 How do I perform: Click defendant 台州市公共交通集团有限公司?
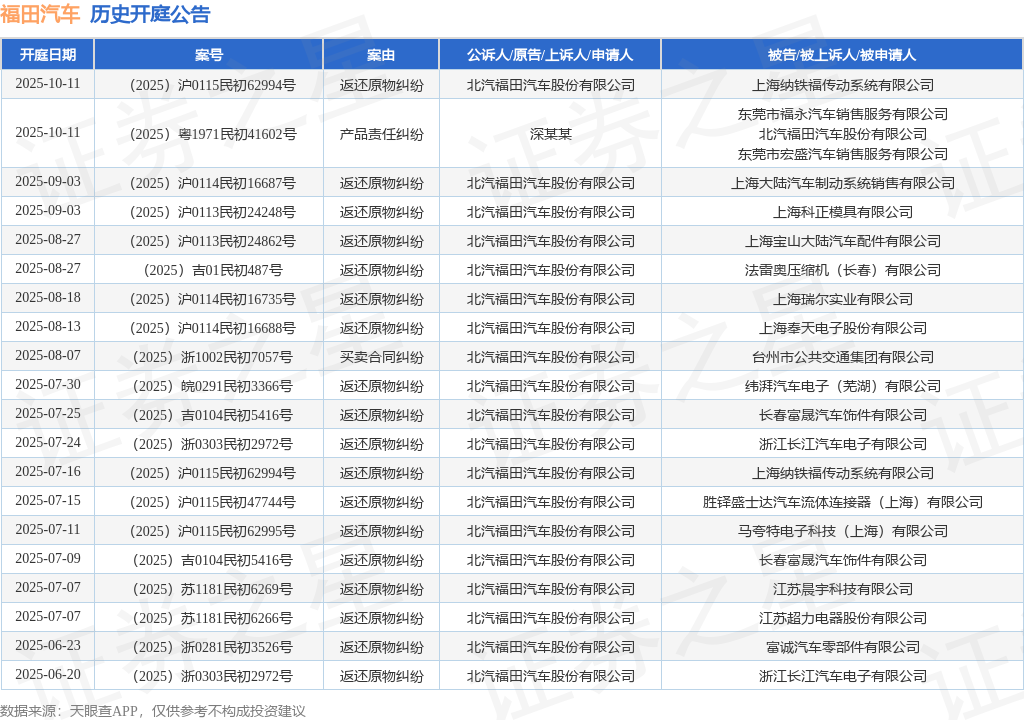pos(842,357)
